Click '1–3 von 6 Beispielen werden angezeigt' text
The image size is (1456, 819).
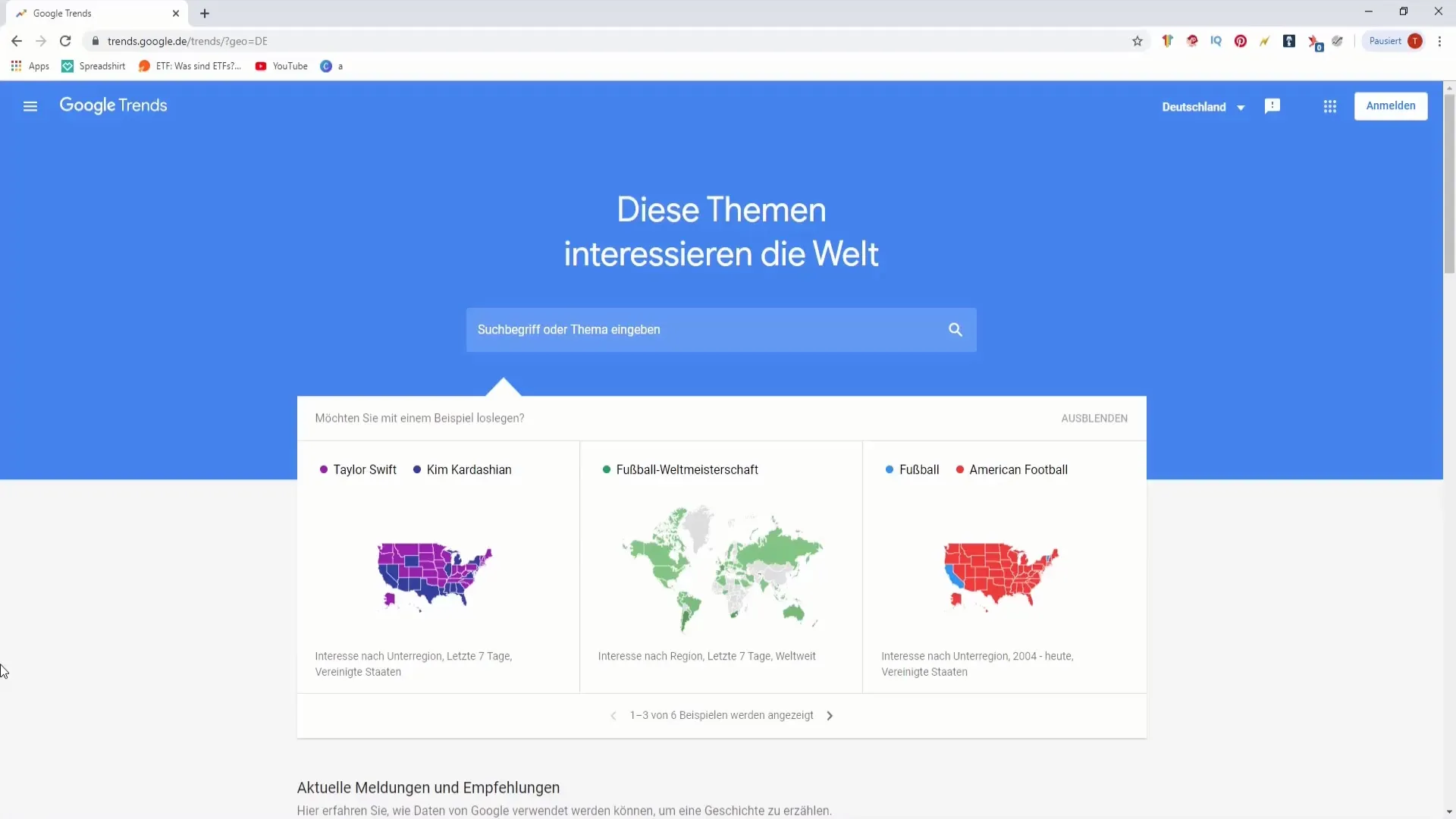722,716
